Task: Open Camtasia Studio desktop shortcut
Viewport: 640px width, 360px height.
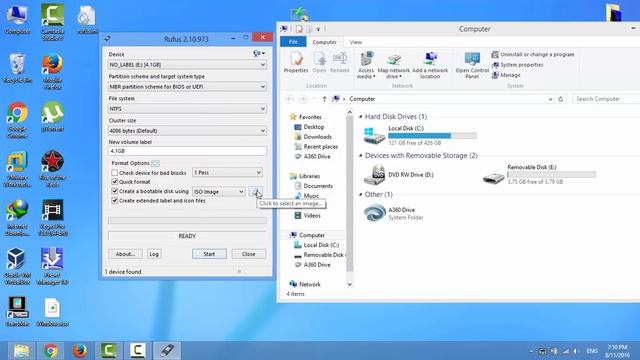Action: click(x=52, y=22)
